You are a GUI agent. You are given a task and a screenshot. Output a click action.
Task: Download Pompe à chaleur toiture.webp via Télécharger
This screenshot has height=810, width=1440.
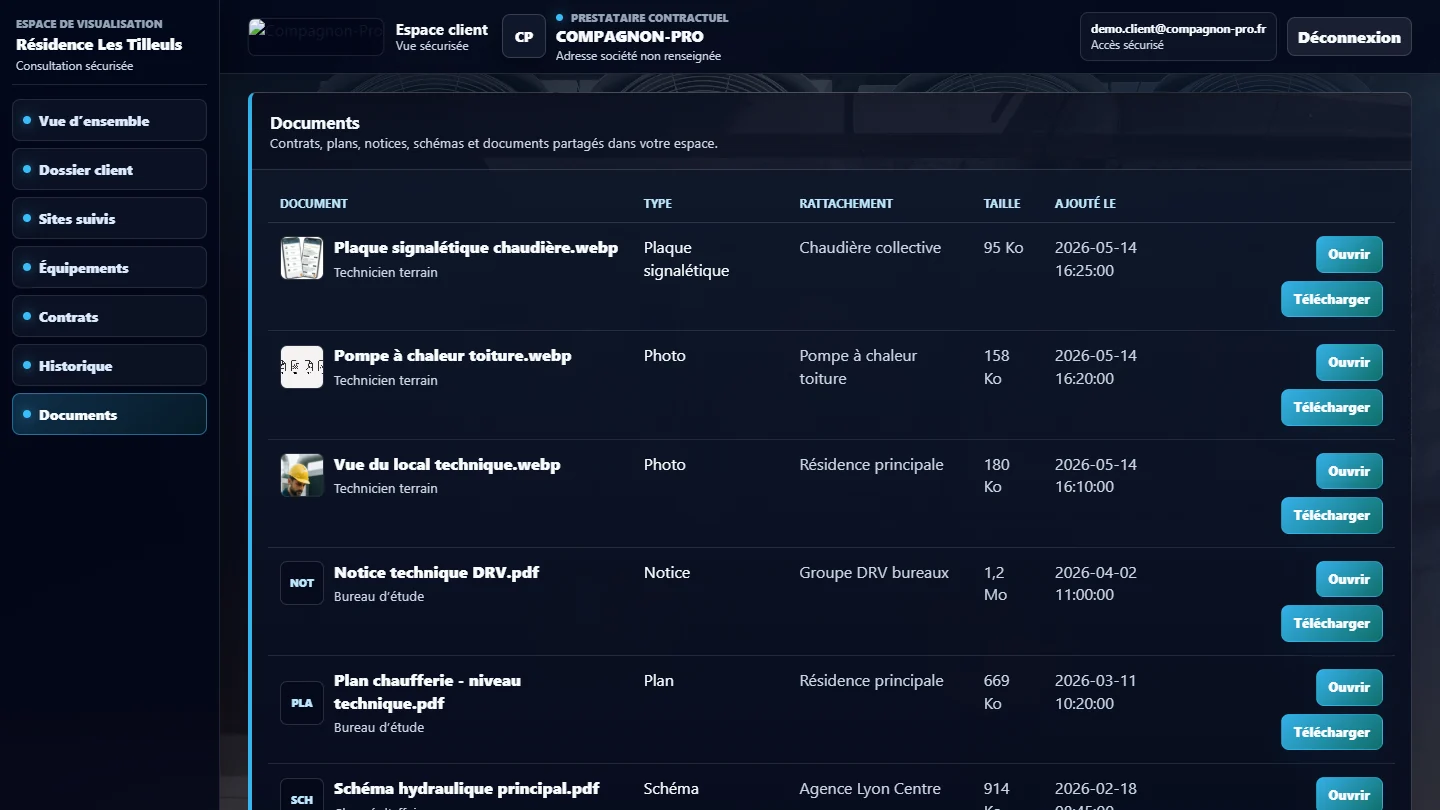(x=1332, y=407)
